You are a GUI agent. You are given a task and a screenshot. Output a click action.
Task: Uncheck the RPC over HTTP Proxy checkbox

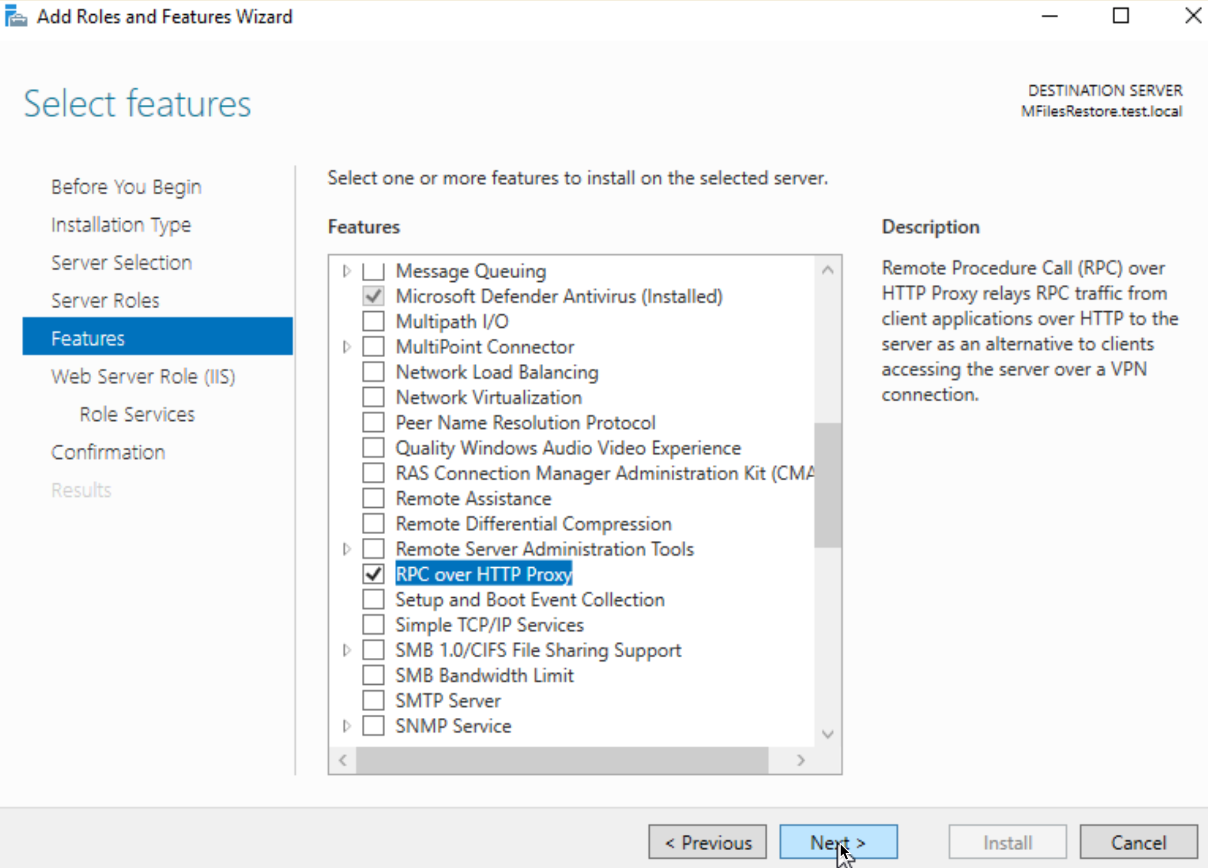coord(373,574)
